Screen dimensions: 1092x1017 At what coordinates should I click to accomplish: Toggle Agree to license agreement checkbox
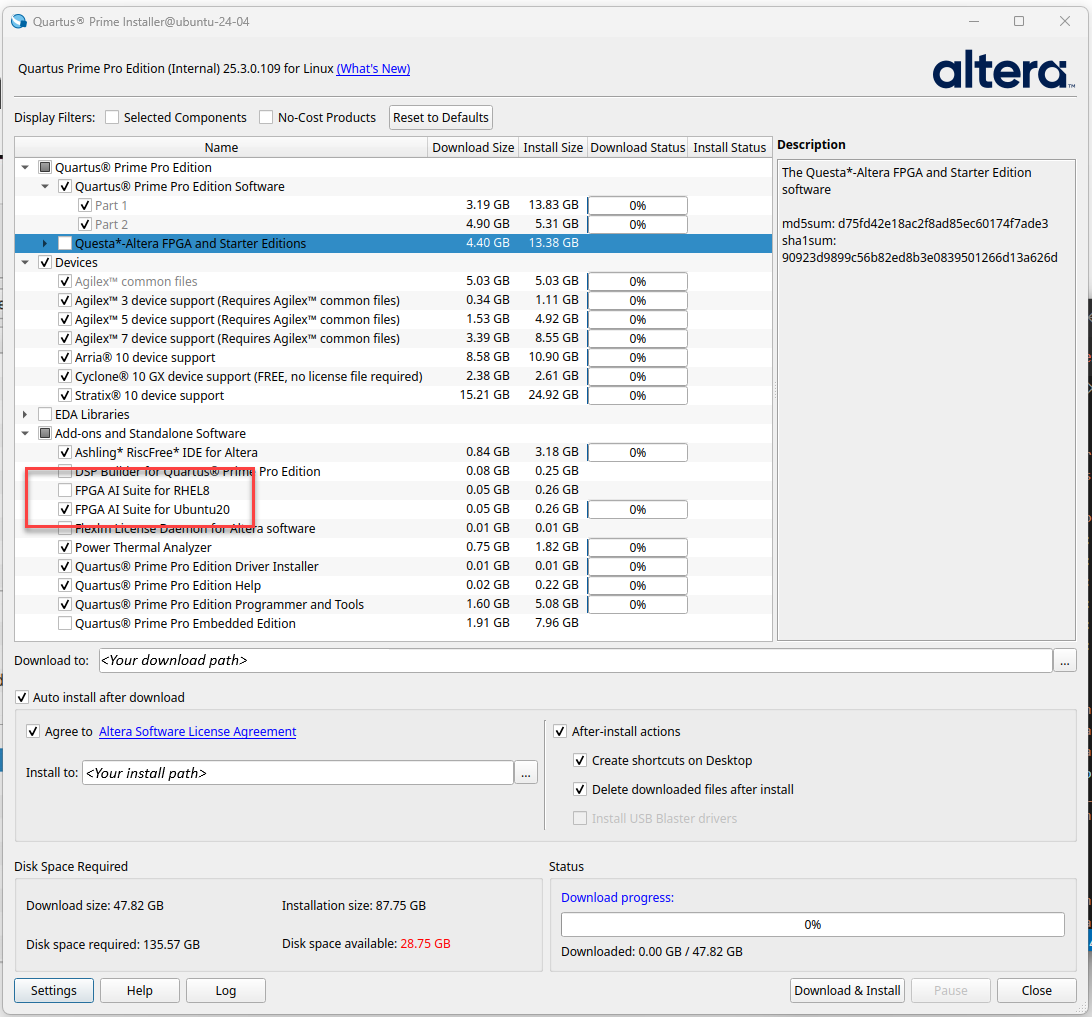click(x=32, y=731)
